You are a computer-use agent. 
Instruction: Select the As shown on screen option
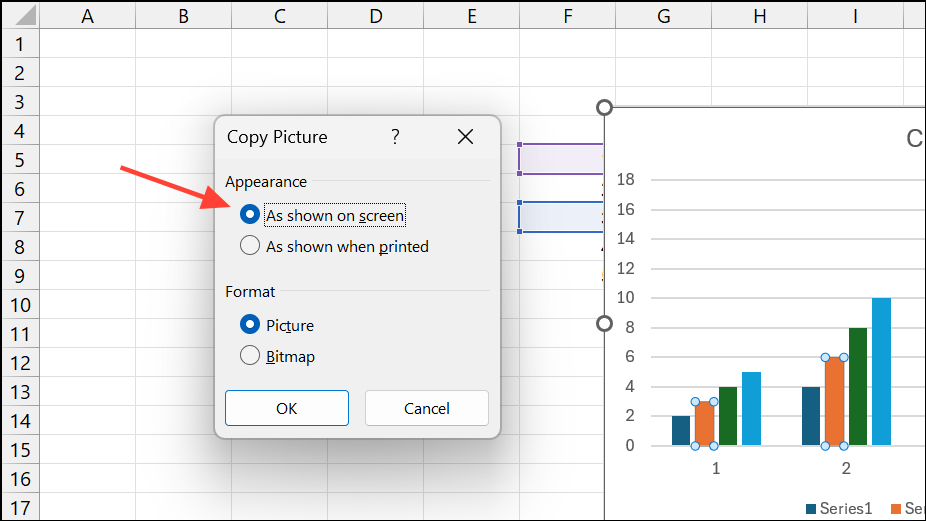(x=250, y=215)
